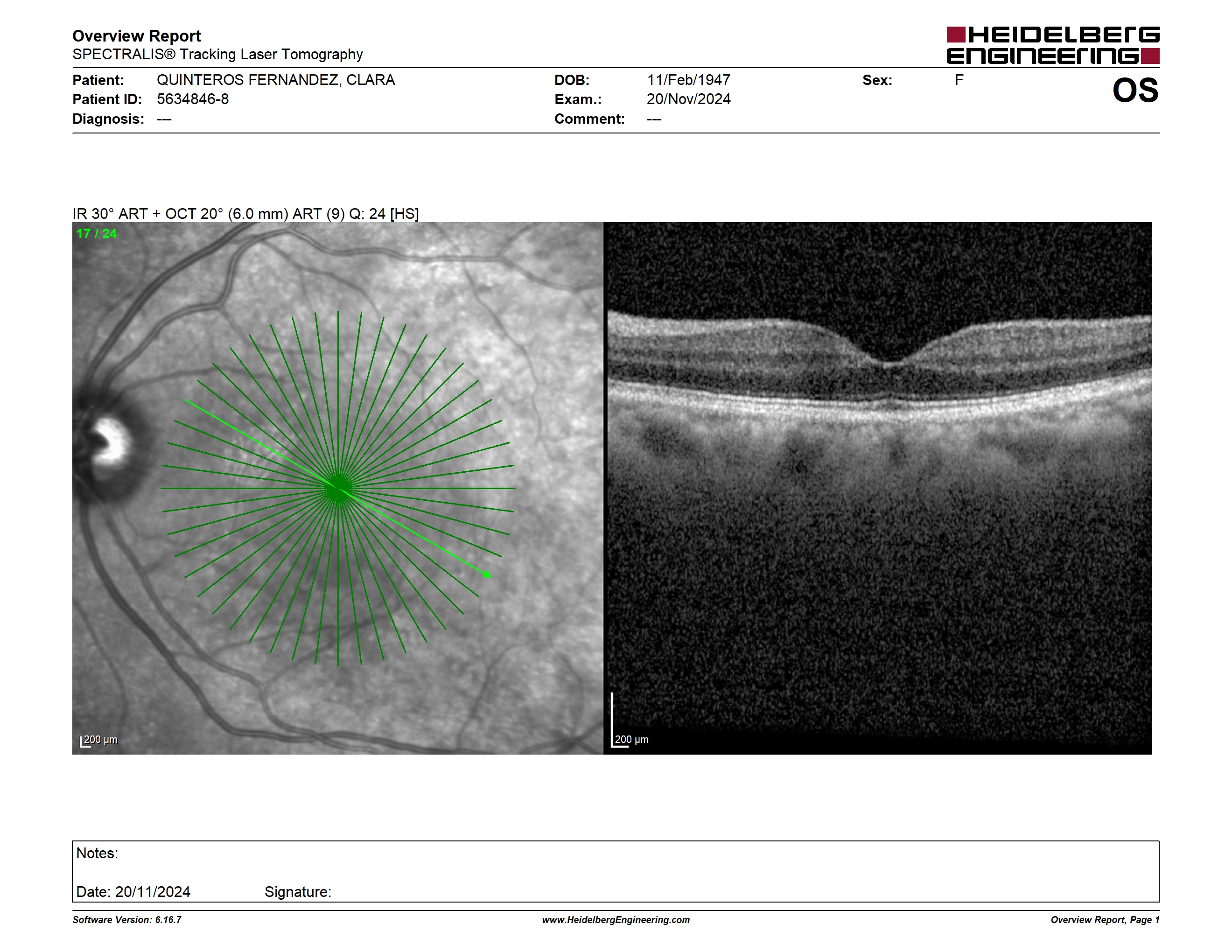This screenshot has height=952, width=1232.
Task: Select the 'Overview Report' title
Action: tap(137, 36)
